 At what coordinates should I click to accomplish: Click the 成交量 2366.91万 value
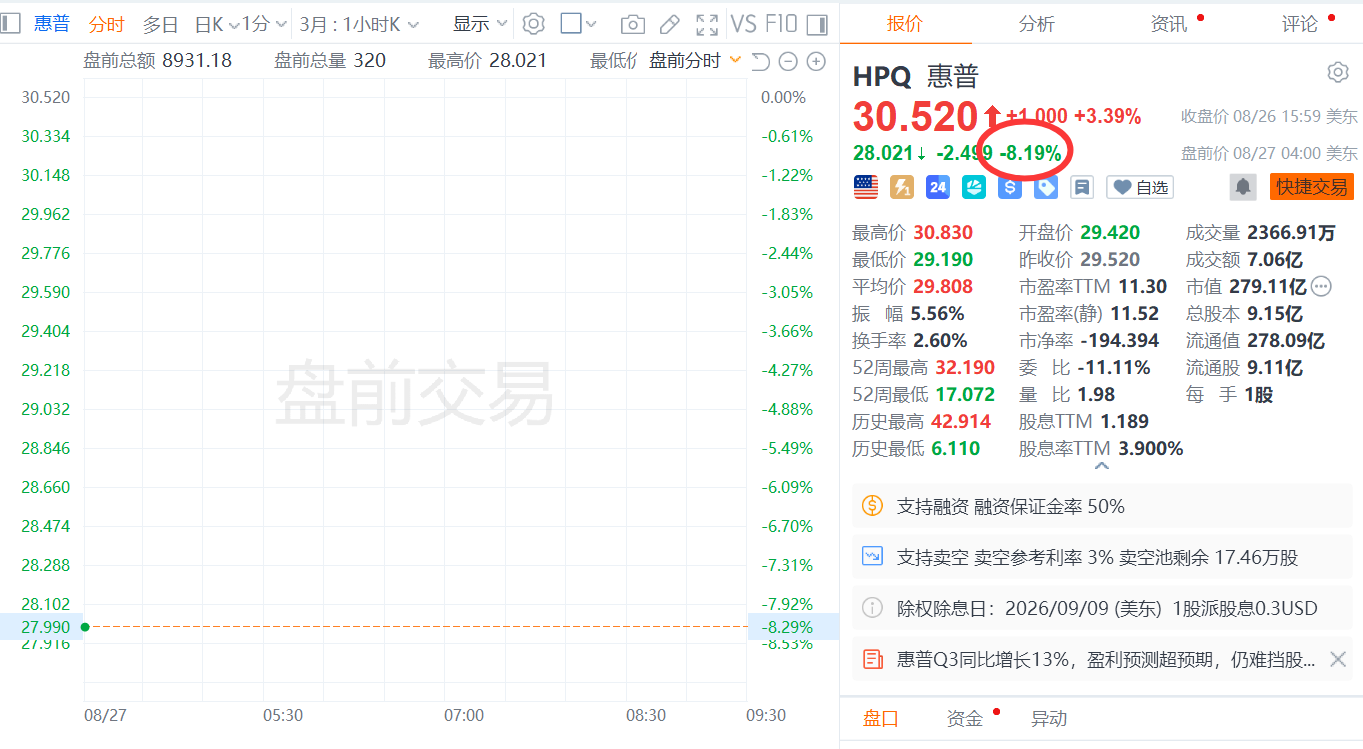pos(1291,233)
